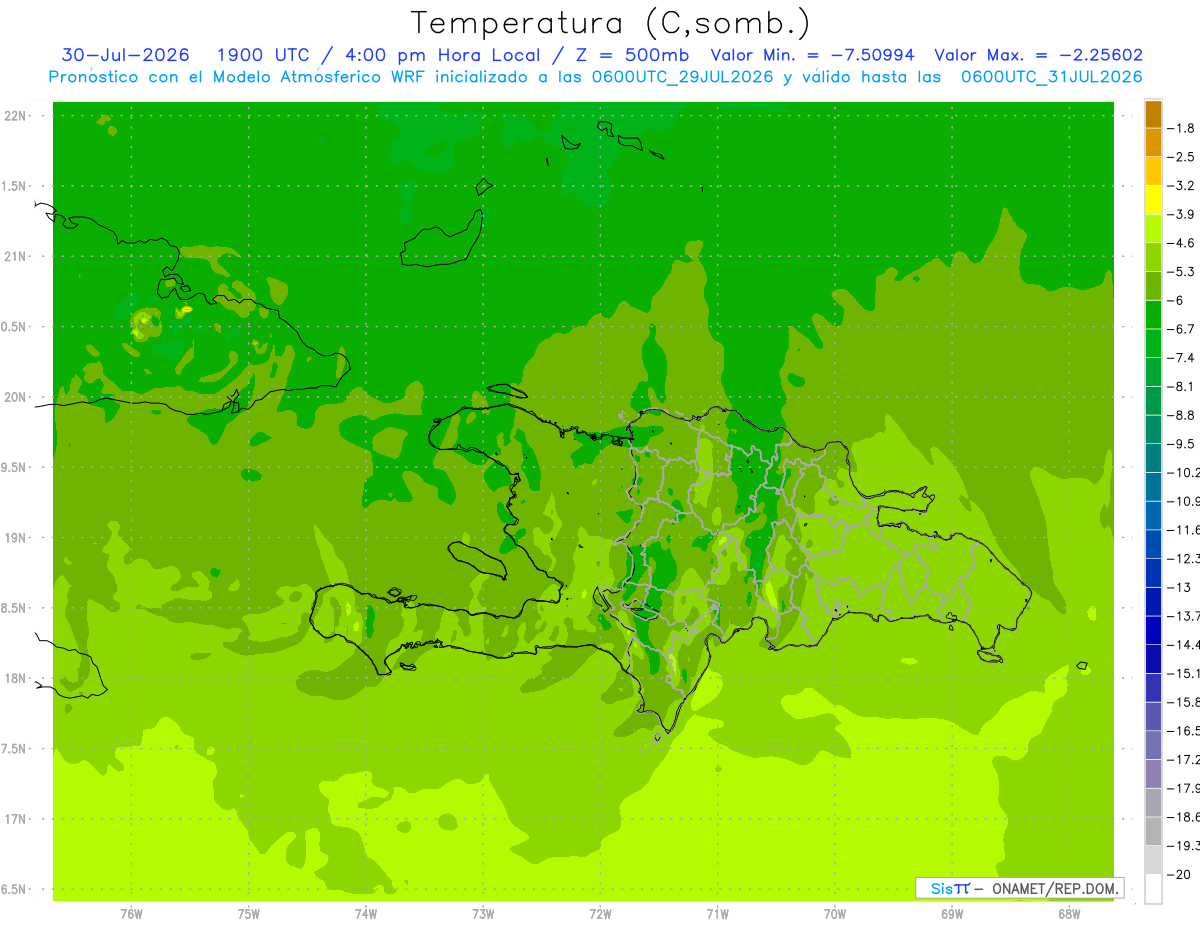Image resolution: width=1200 pixels, height=927 pixels.
Task: Click the 'ONAMET/REP.DOM.' credit label
Action: coord(1055,888)
